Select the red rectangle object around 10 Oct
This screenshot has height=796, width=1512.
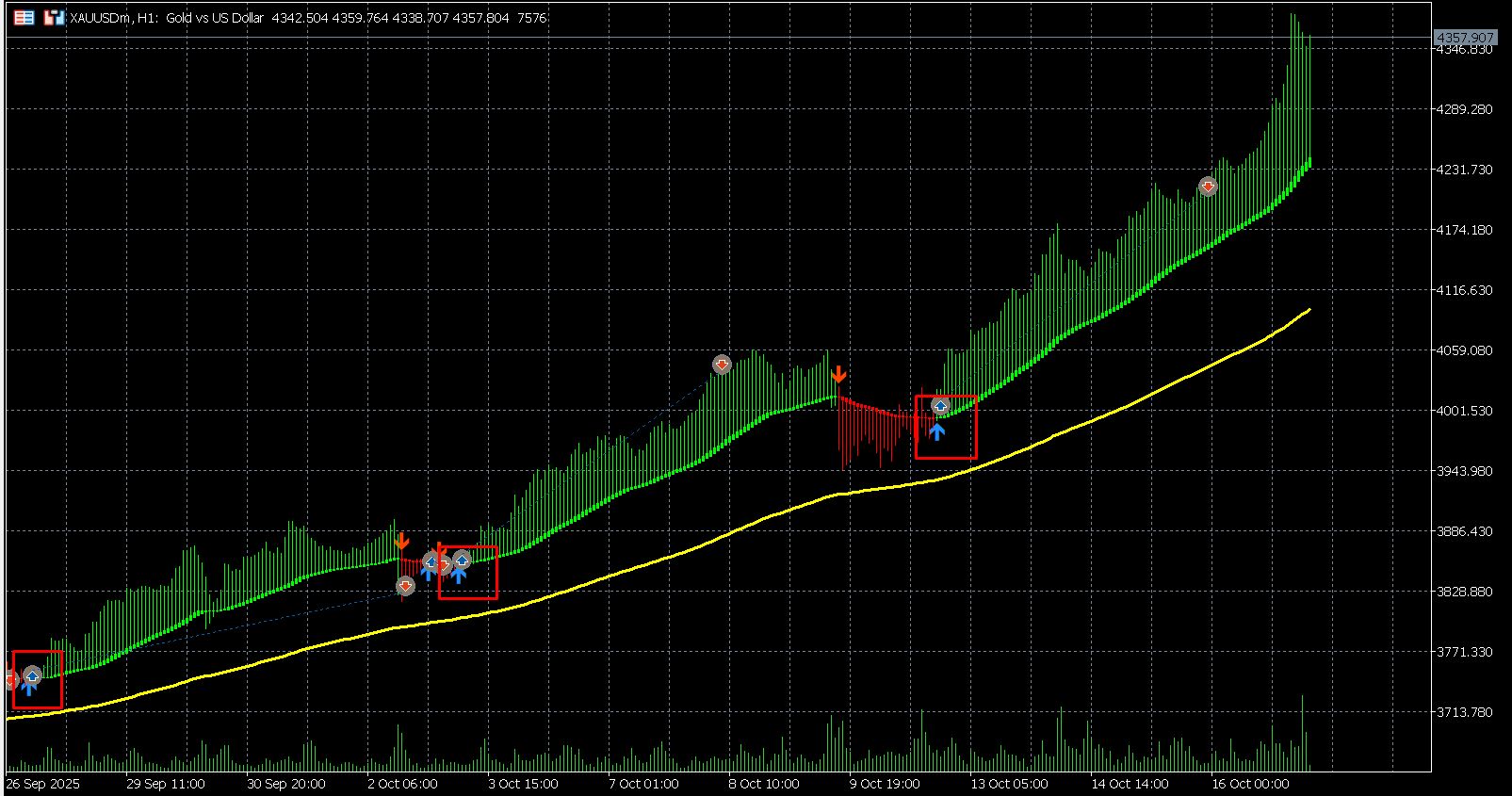tap(946, 427)
